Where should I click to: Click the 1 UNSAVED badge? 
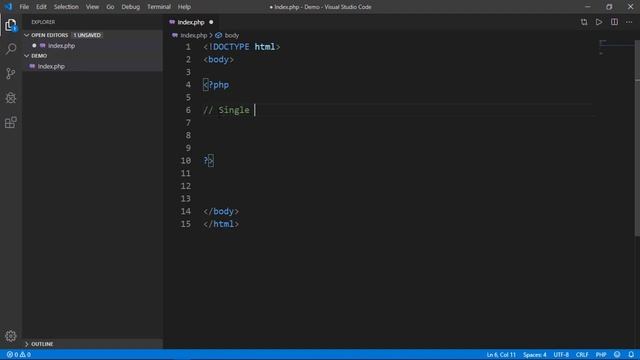point(87,35)
